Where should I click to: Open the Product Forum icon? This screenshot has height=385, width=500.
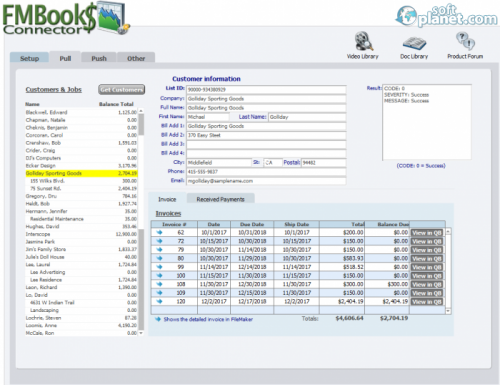[465, 45]
